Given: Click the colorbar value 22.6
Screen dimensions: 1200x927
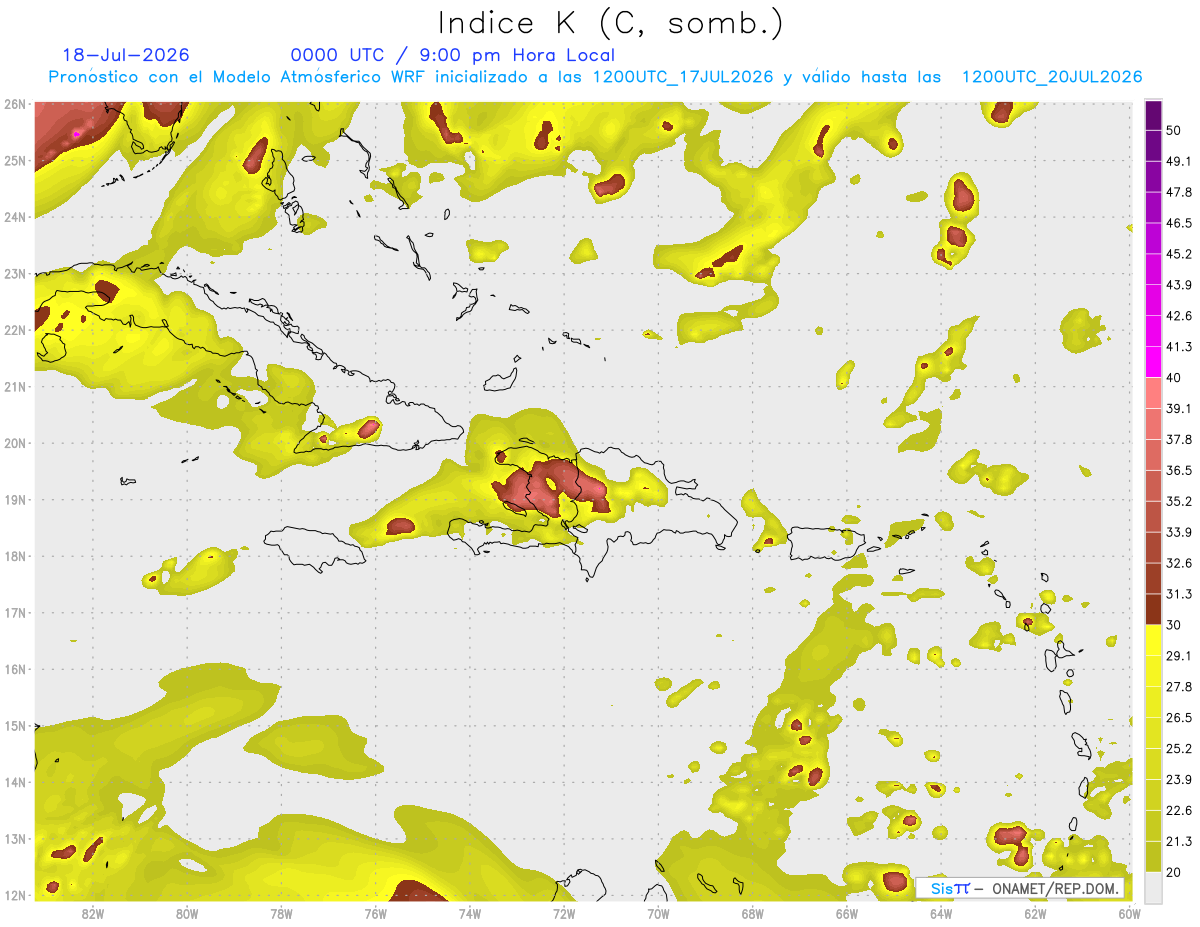Looking at the screenshot, I should (x=1179, y=811).
